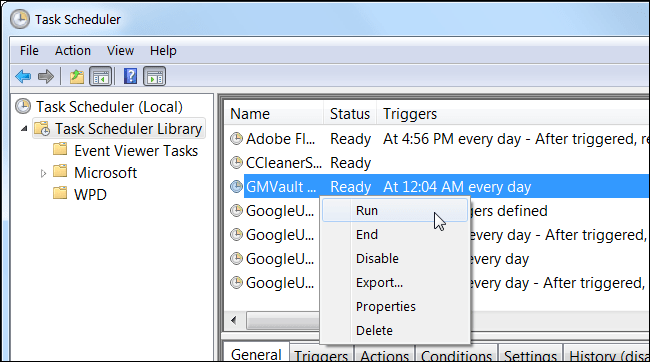
Task: Open Properties from the context menu
Action: click(395, 306)
